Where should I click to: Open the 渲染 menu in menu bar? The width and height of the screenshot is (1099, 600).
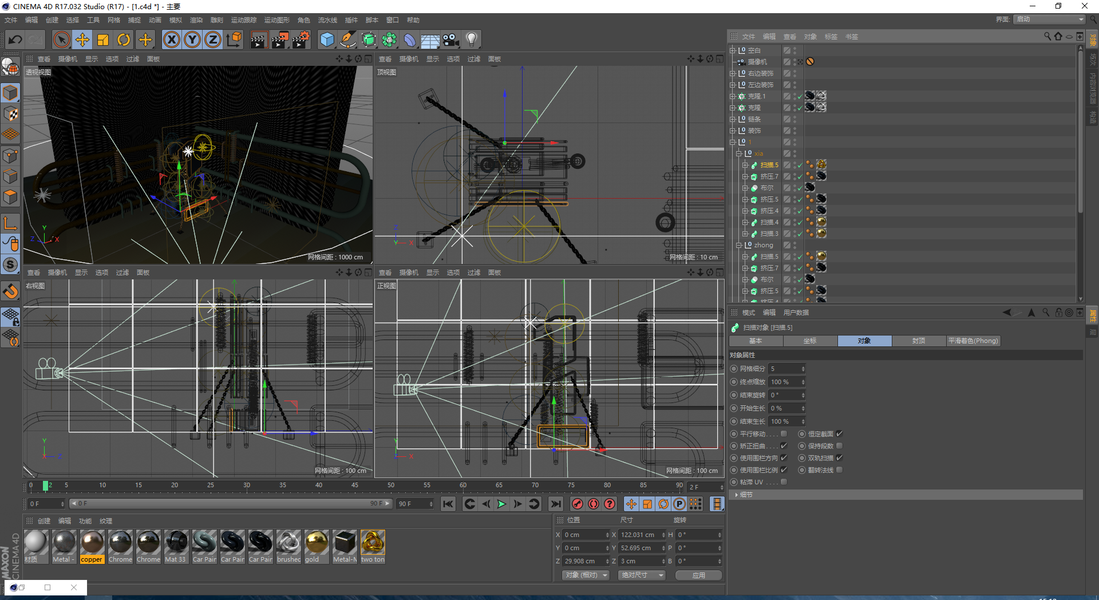pos(196,20)
